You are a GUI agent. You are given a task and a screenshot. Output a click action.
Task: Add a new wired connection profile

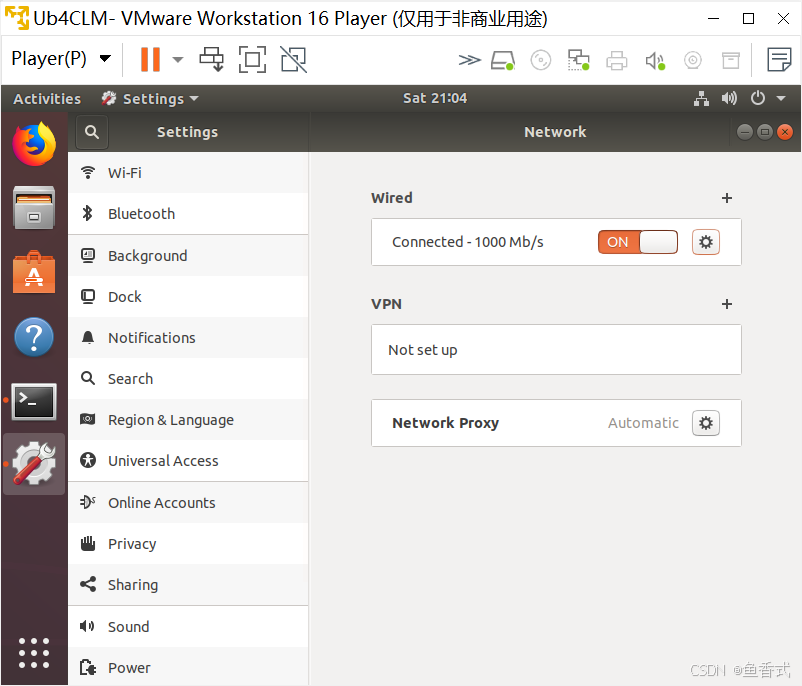point(727,198)
